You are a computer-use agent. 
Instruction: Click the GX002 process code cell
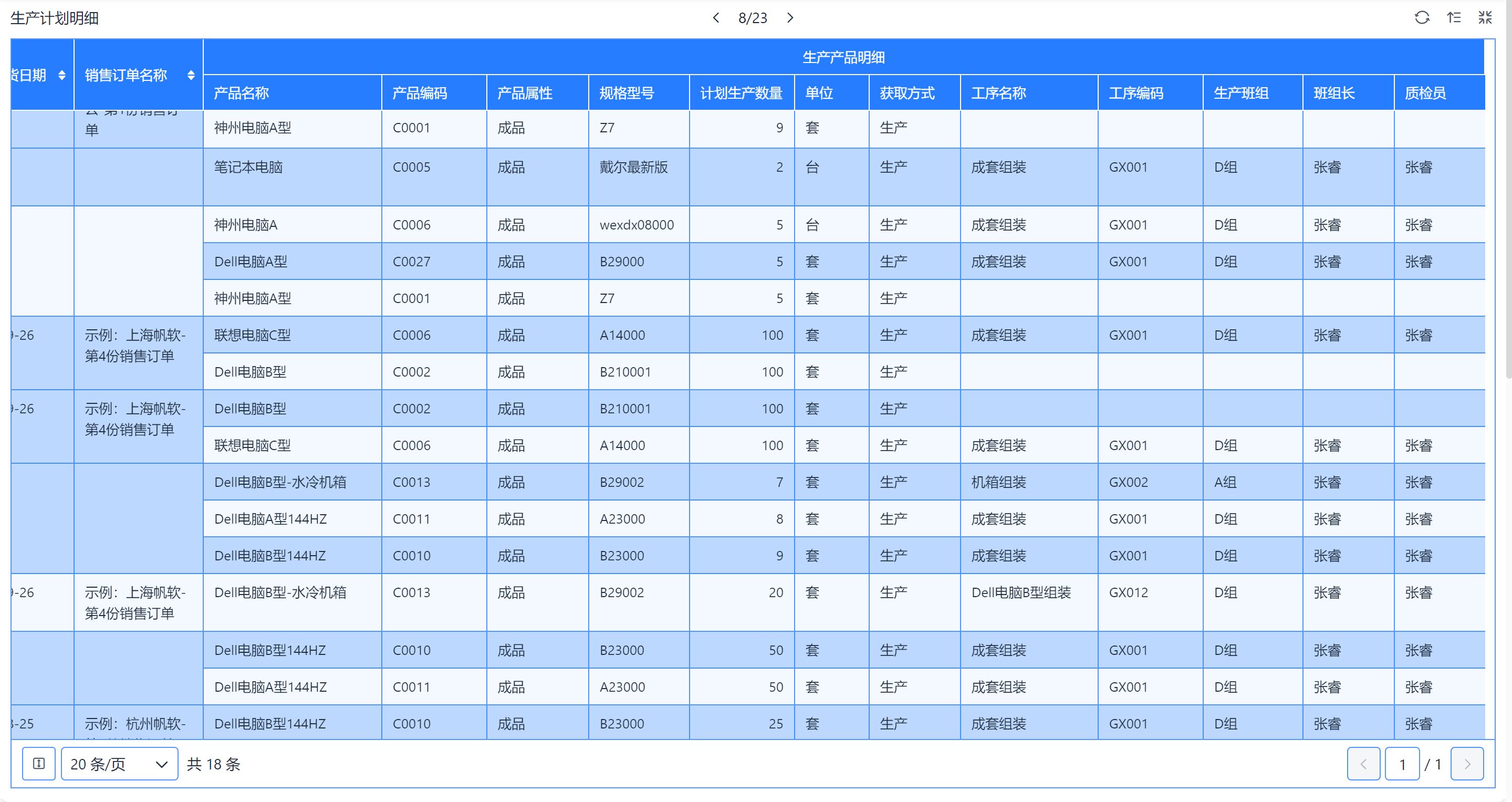pos(1128,482)
